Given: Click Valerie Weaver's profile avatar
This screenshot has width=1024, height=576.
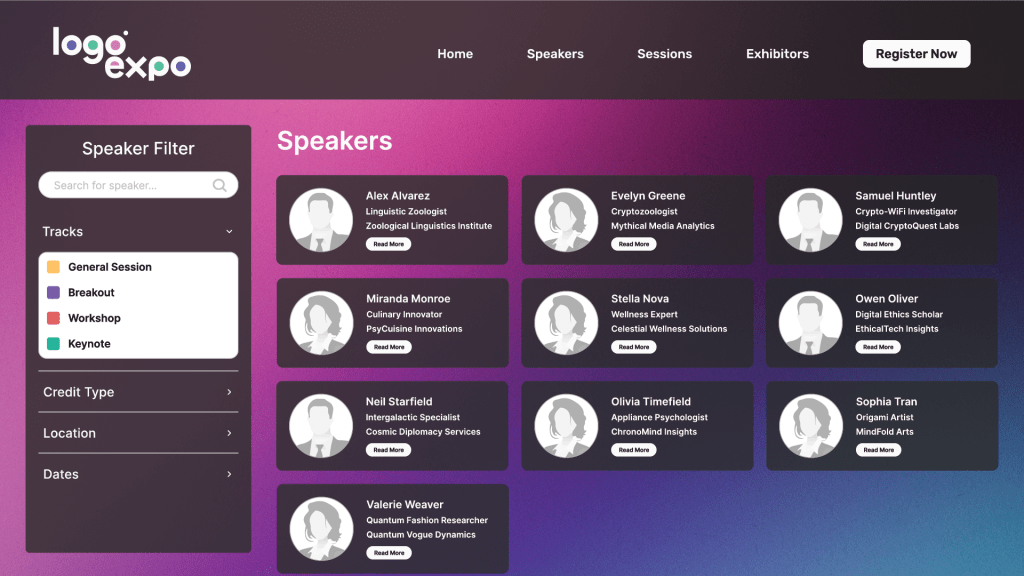Looking at the screenshot, I should pos(321,529).
